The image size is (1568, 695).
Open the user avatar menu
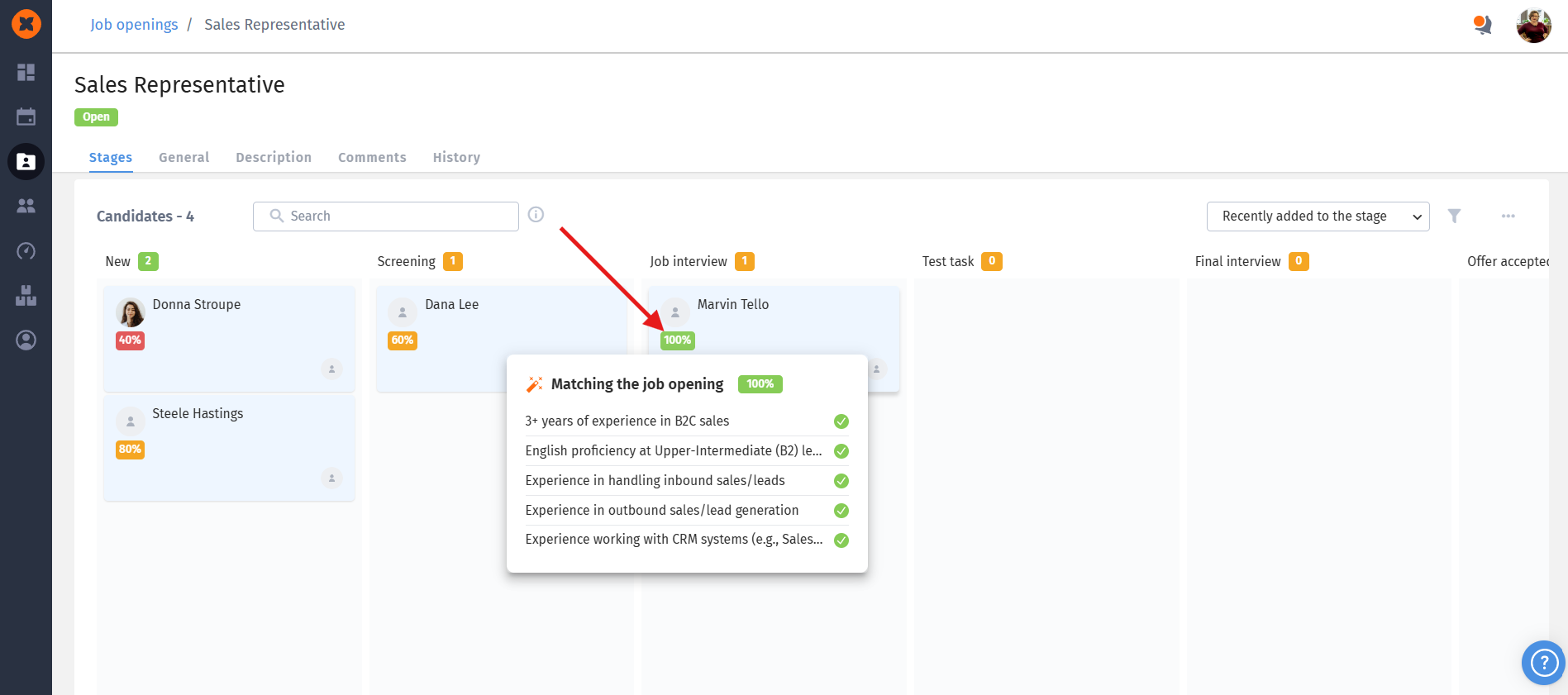pos(1534,26)
